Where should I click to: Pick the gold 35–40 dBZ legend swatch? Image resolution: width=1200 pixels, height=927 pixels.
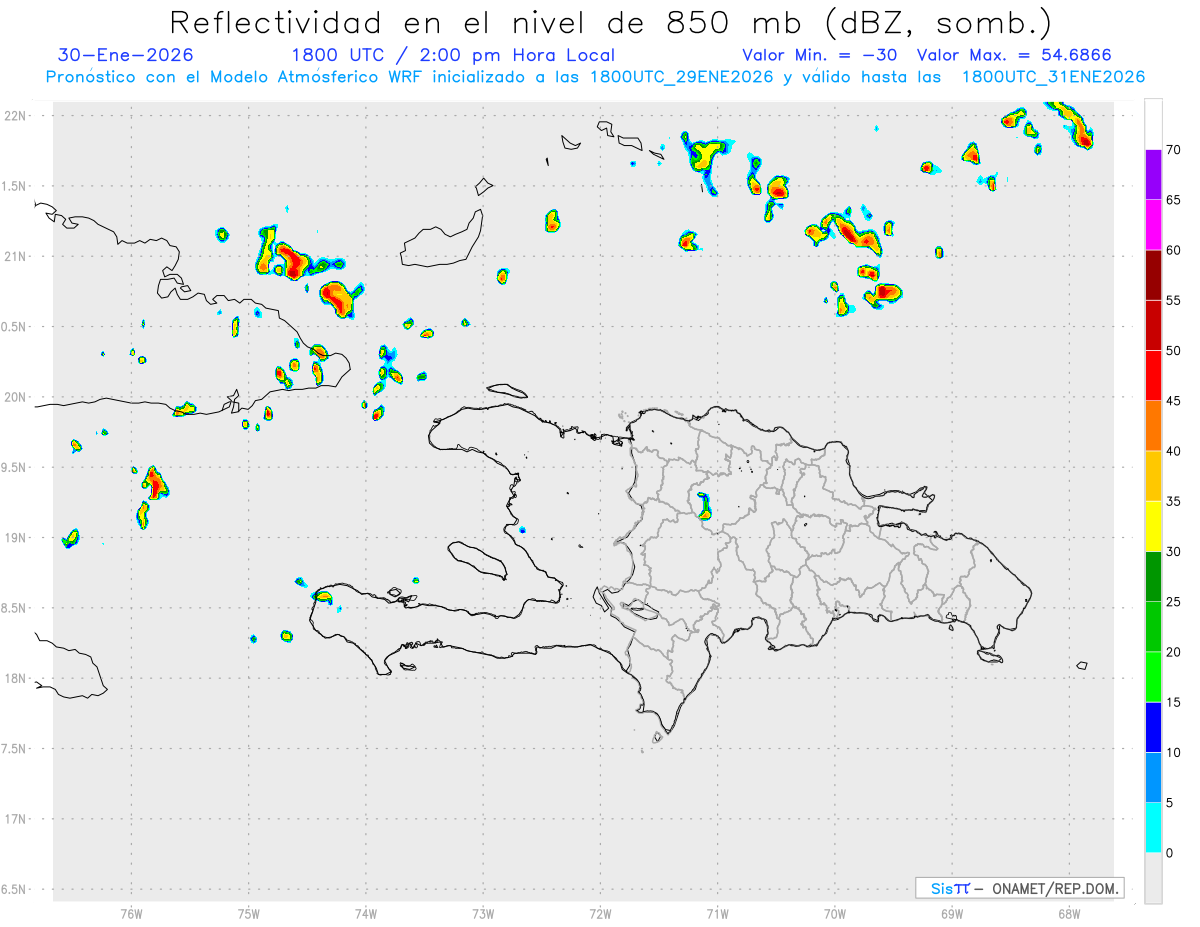click(x=1153, y=476)
